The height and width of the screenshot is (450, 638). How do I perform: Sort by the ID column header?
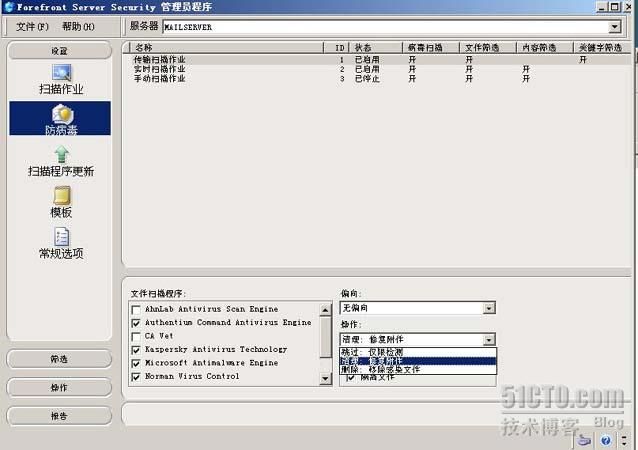[336, 48]
